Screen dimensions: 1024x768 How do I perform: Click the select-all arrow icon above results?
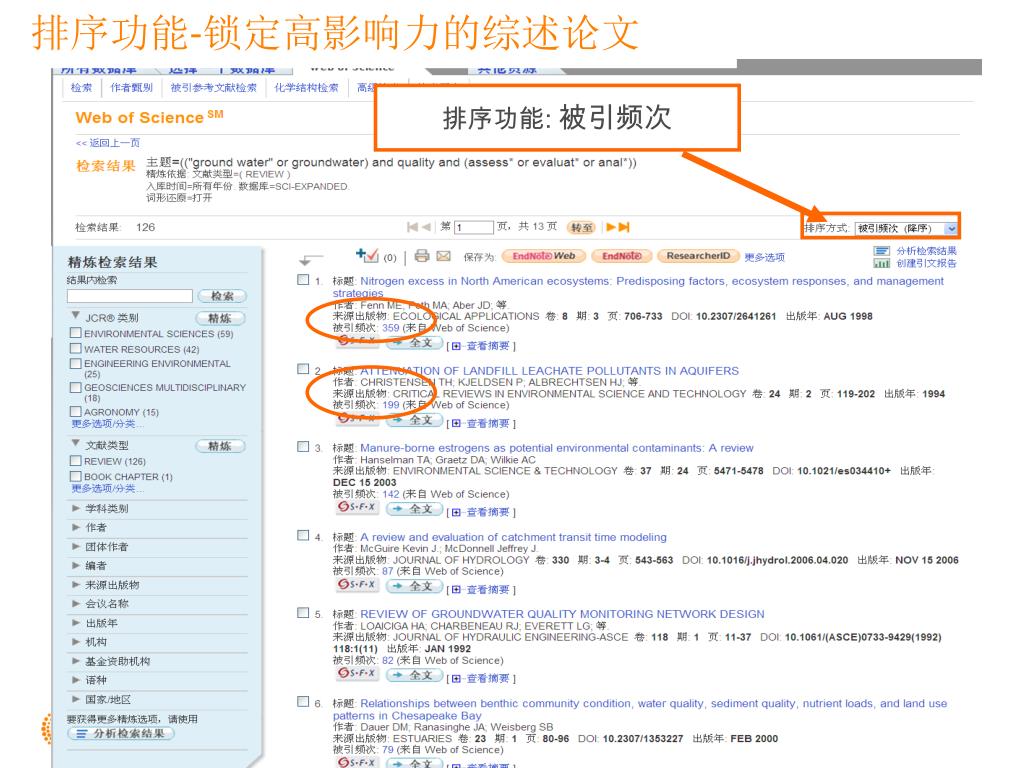(x=310, y=259)
